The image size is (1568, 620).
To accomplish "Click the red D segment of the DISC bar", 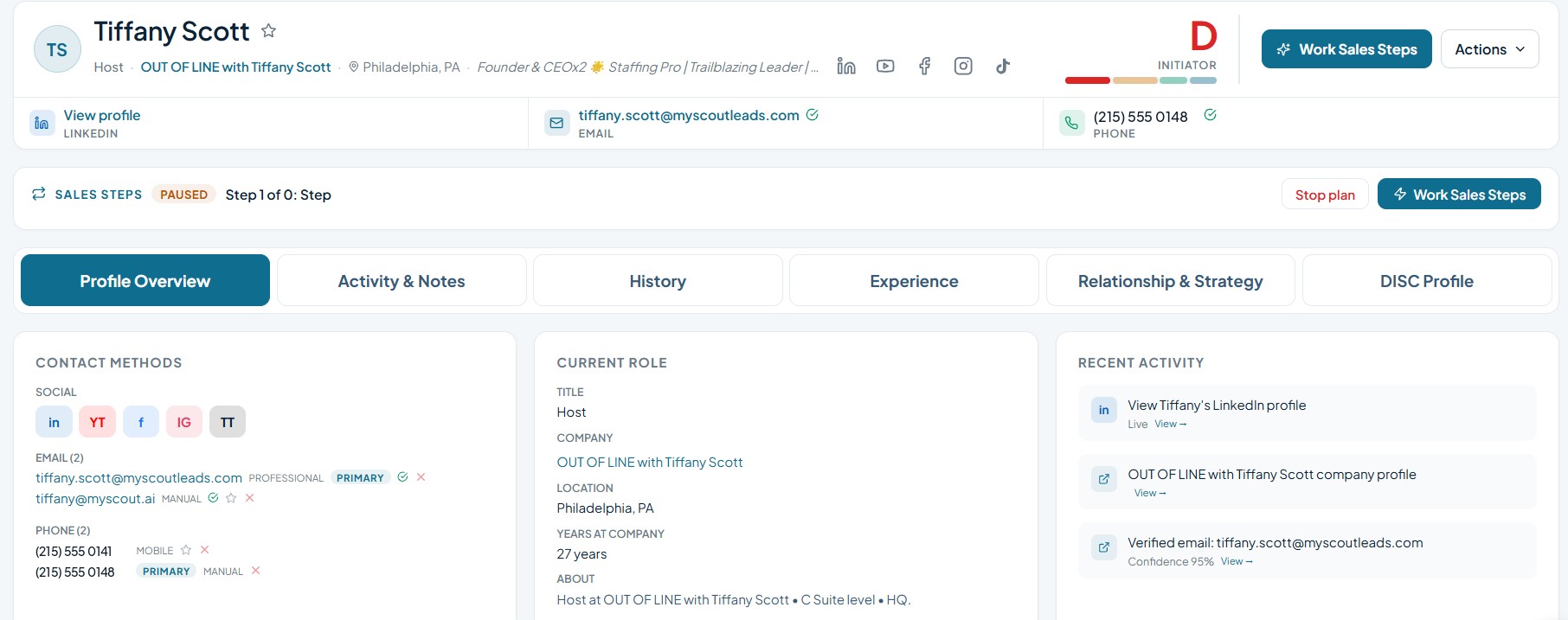I will pos(1088,80).
